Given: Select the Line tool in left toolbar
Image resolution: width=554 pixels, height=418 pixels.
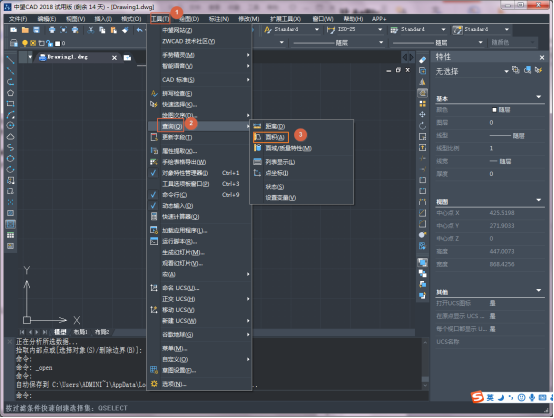Looking at the screenshot, I should pos(10,60).
